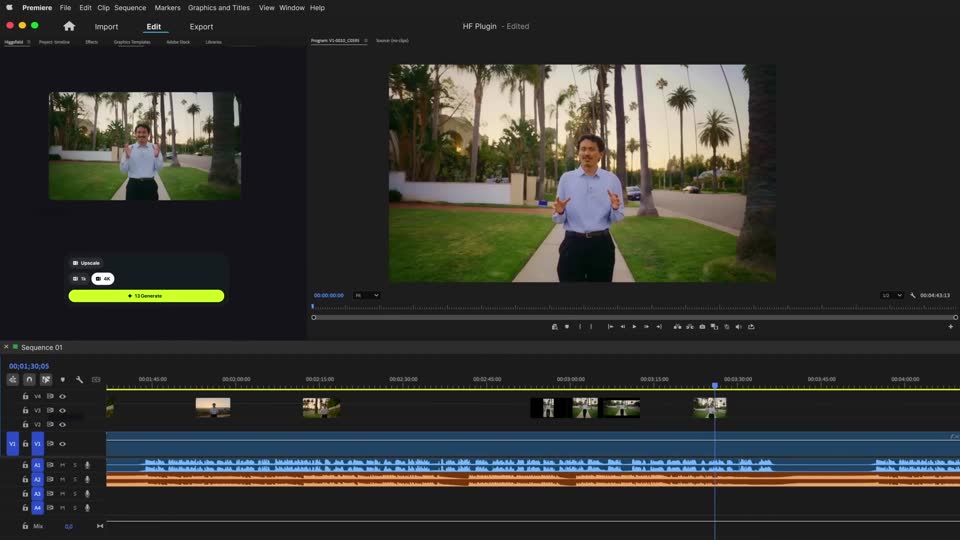Switch to the Effects panel tab

click(91, 42)
